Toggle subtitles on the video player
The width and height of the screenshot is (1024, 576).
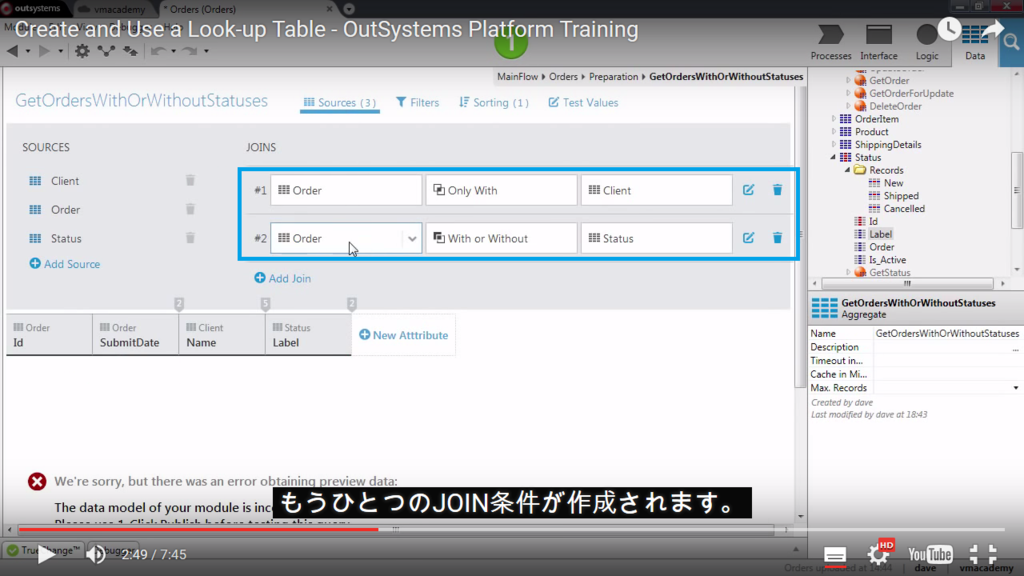click(835, 553)
